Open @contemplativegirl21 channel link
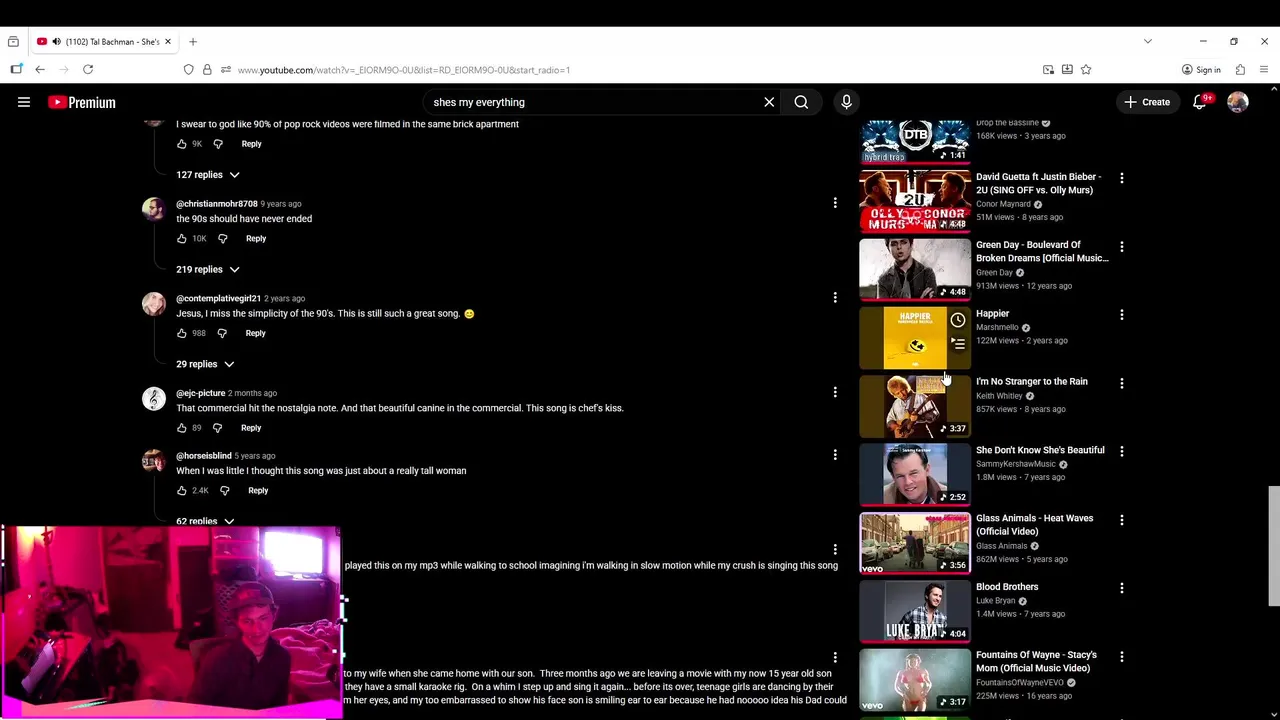This screenshot has width=1280, height=720. click(218, 298)
